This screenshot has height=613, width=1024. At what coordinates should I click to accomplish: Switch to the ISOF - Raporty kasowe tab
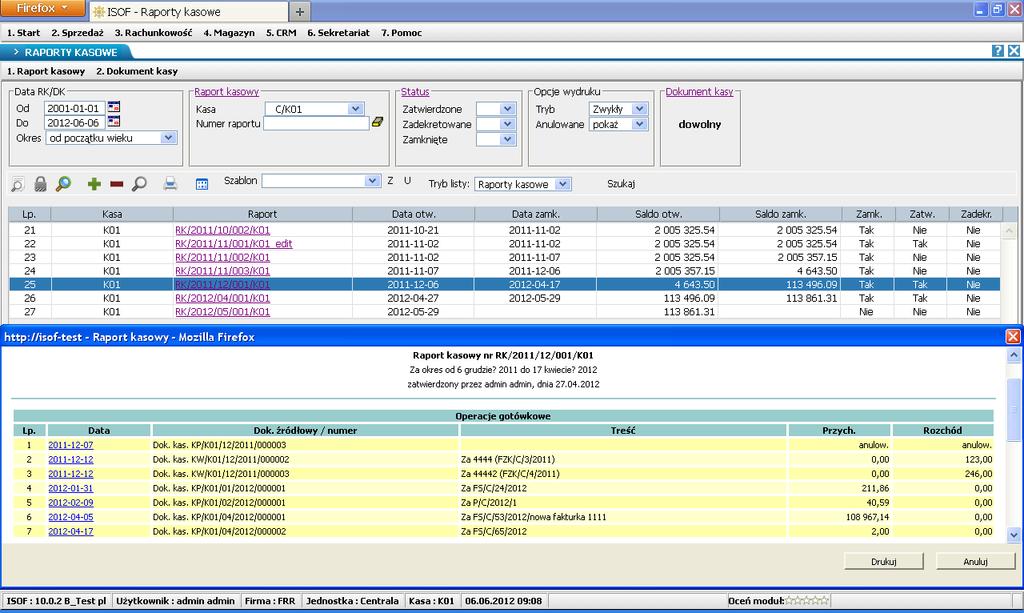[x=189, y=12]
